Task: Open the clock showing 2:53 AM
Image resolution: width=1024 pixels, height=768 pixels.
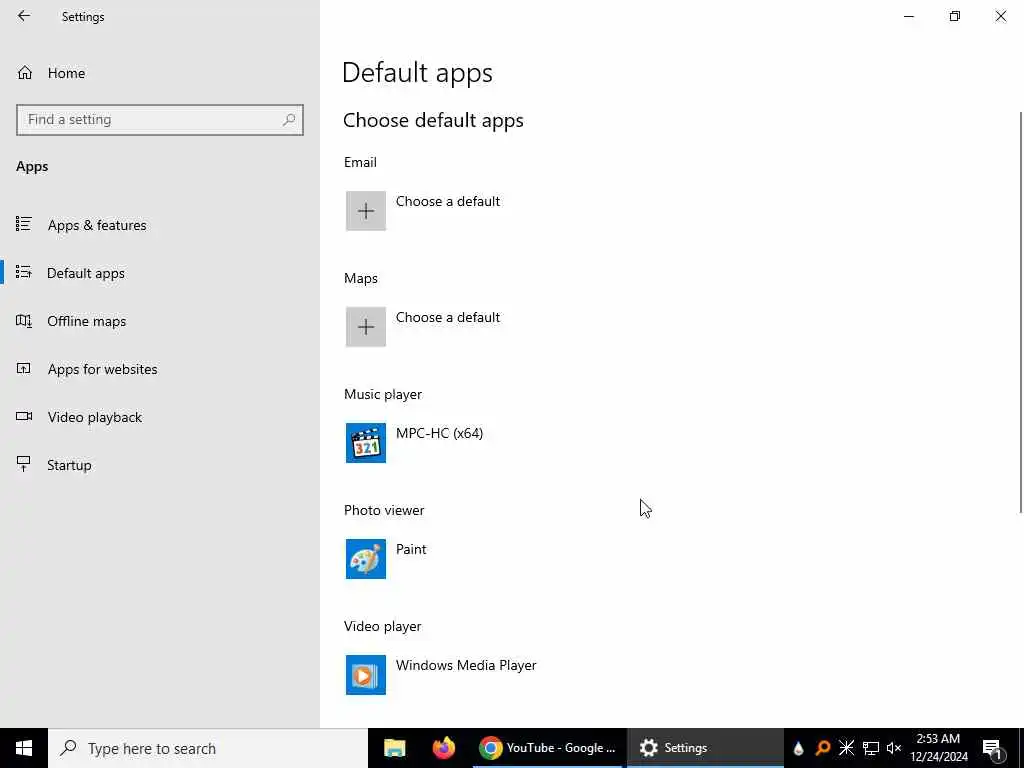Action: (939, 748)
